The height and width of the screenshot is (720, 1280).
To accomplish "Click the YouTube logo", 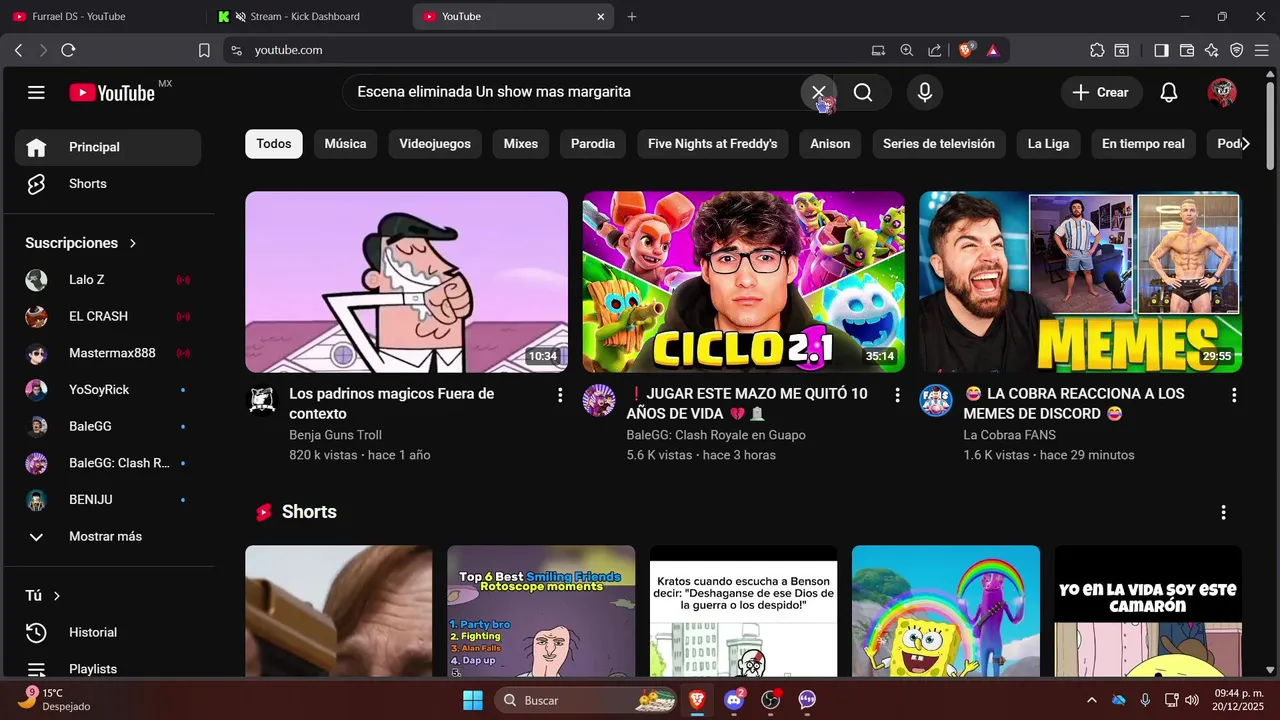I will [x=112, y=92].
